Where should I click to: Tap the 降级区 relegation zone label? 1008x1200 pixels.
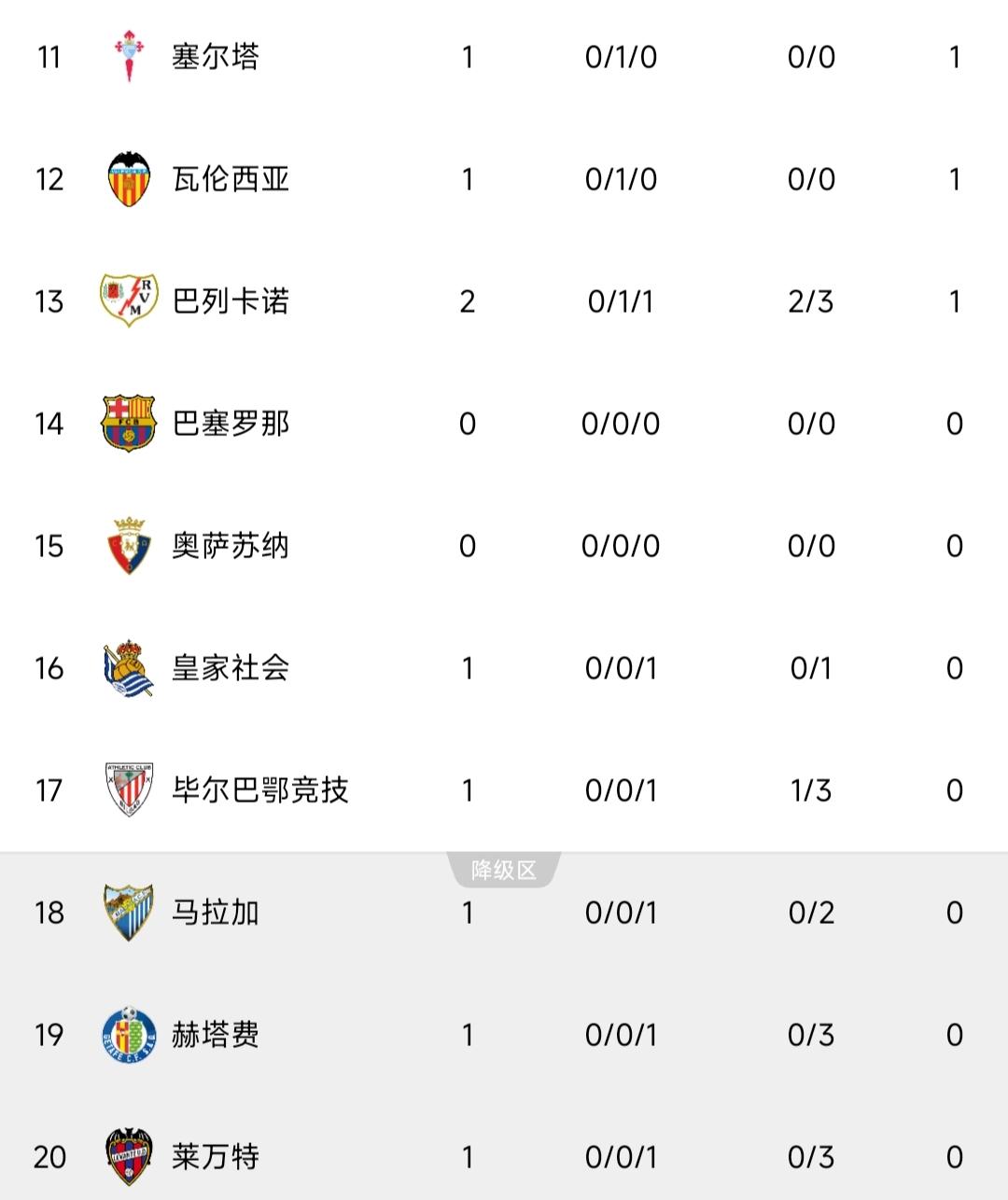point(504,871)
